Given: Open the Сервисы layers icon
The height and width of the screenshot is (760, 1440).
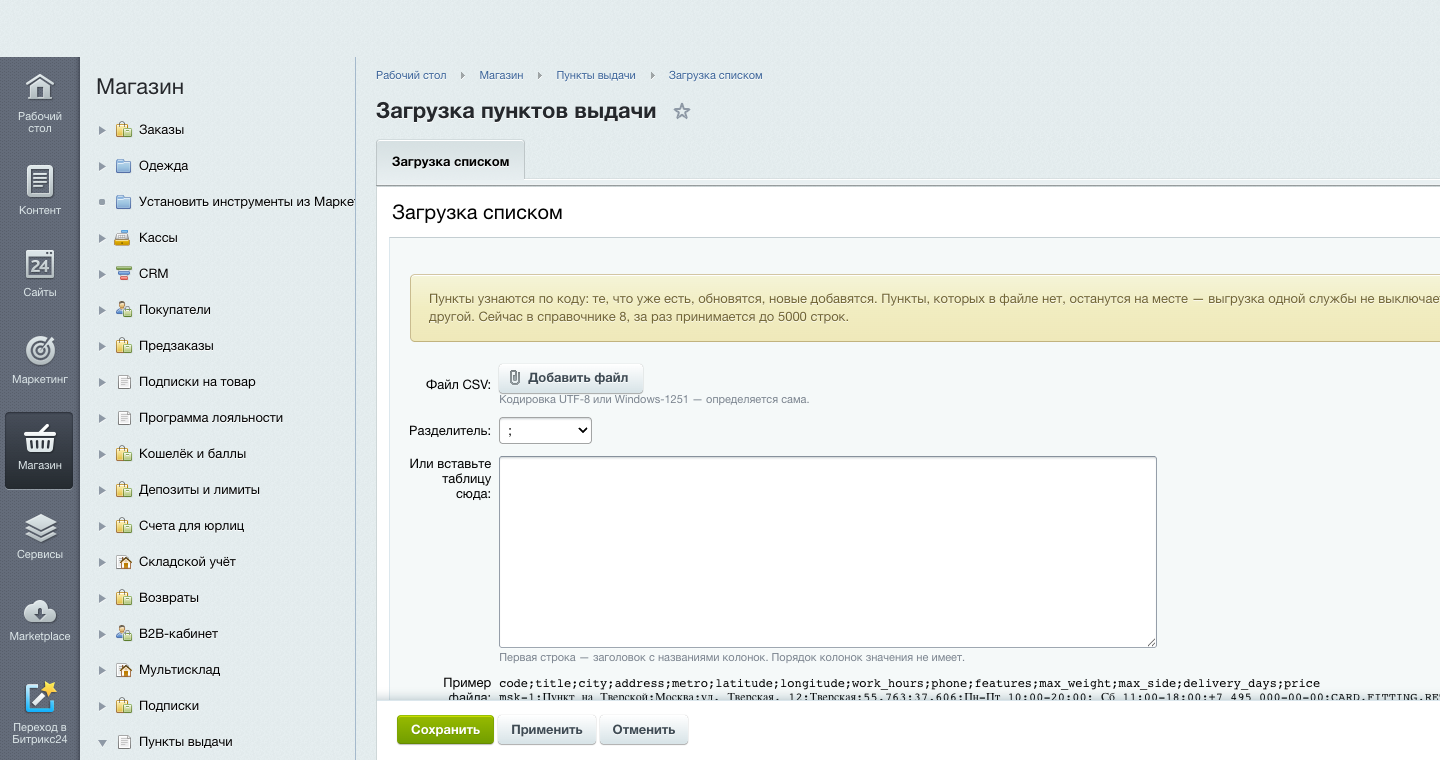Looking at the screenshot, I should point(40,527).
